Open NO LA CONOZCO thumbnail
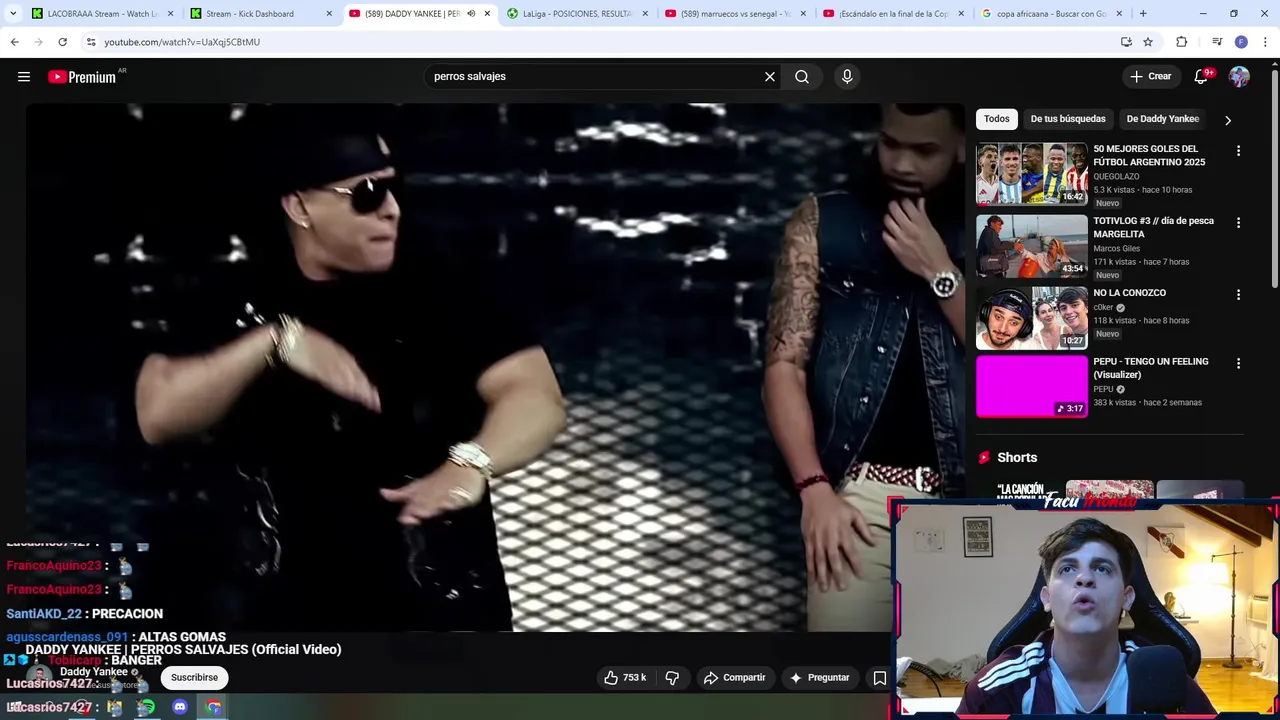Screen dimensions: 1280x720 coord(1032,318)
